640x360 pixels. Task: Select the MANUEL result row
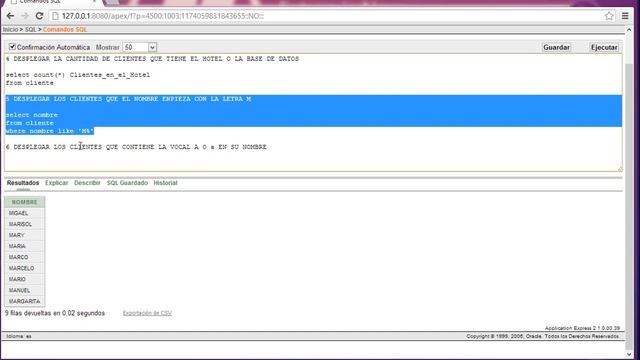(x=24, y=290)
